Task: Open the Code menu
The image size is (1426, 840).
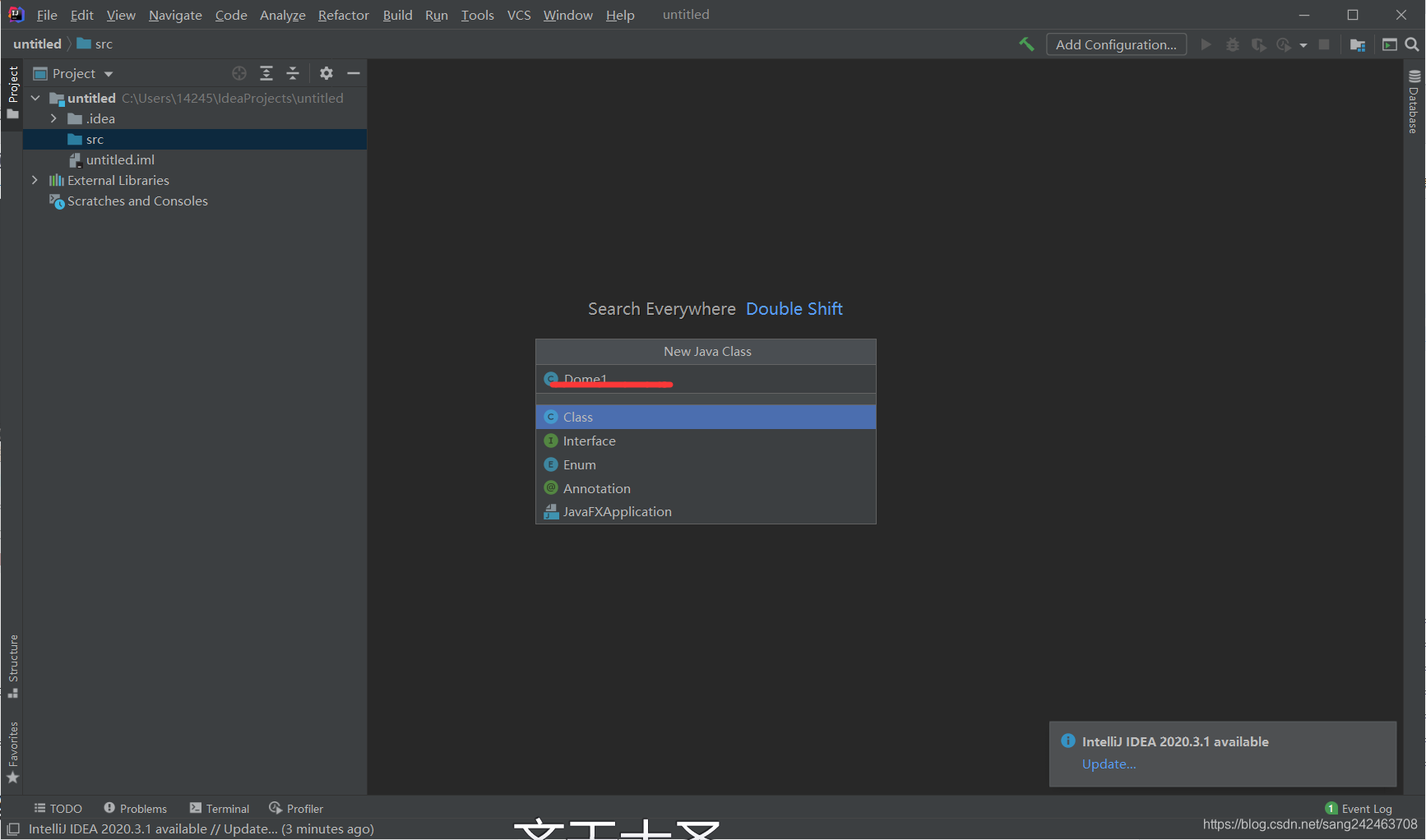Action: point(231,15)
